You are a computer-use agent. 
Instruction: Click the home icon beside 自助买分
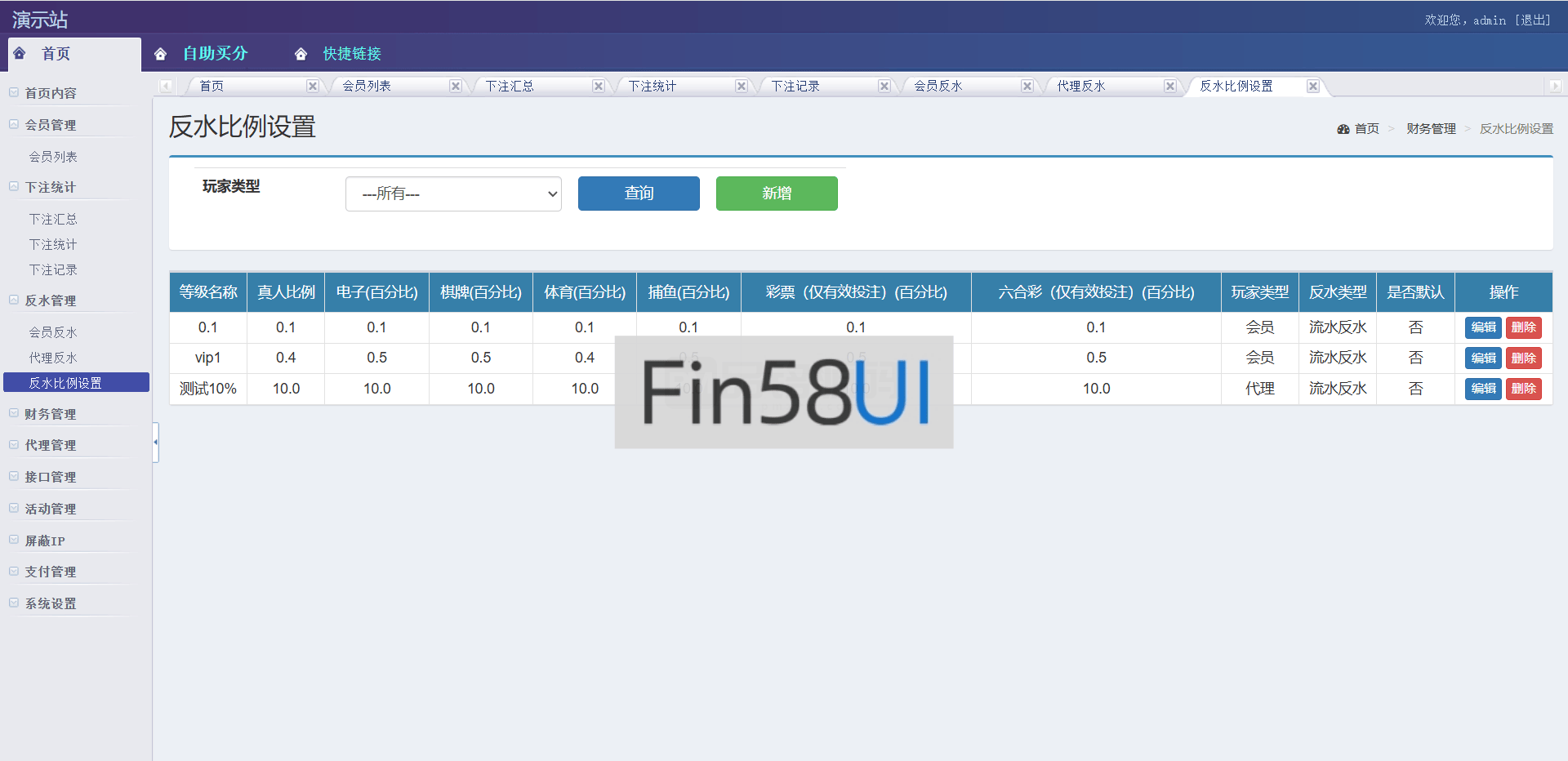click(x=161, y=54)
